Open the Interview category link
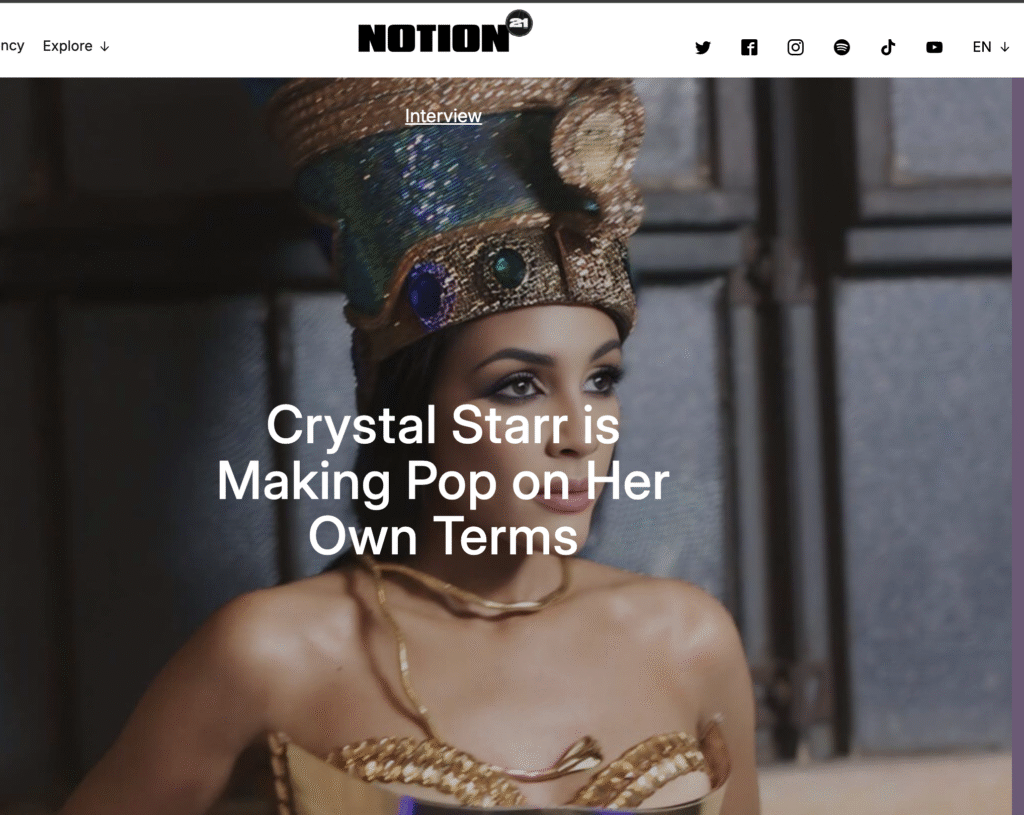Viewport: 1024px width, 815px height. pyautogui.click(x=443, y=116)
